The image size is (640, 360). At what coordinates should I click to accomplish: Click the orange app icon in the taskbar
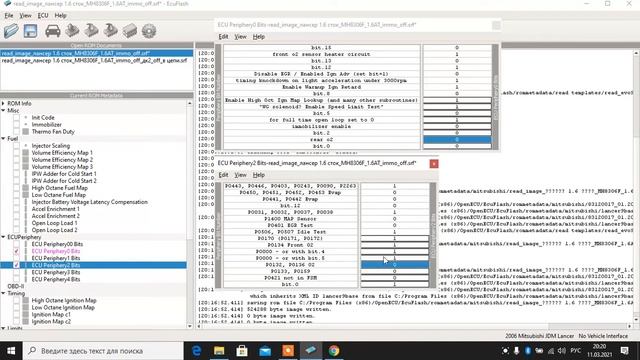pyautogui.click(x=288, y=351)
